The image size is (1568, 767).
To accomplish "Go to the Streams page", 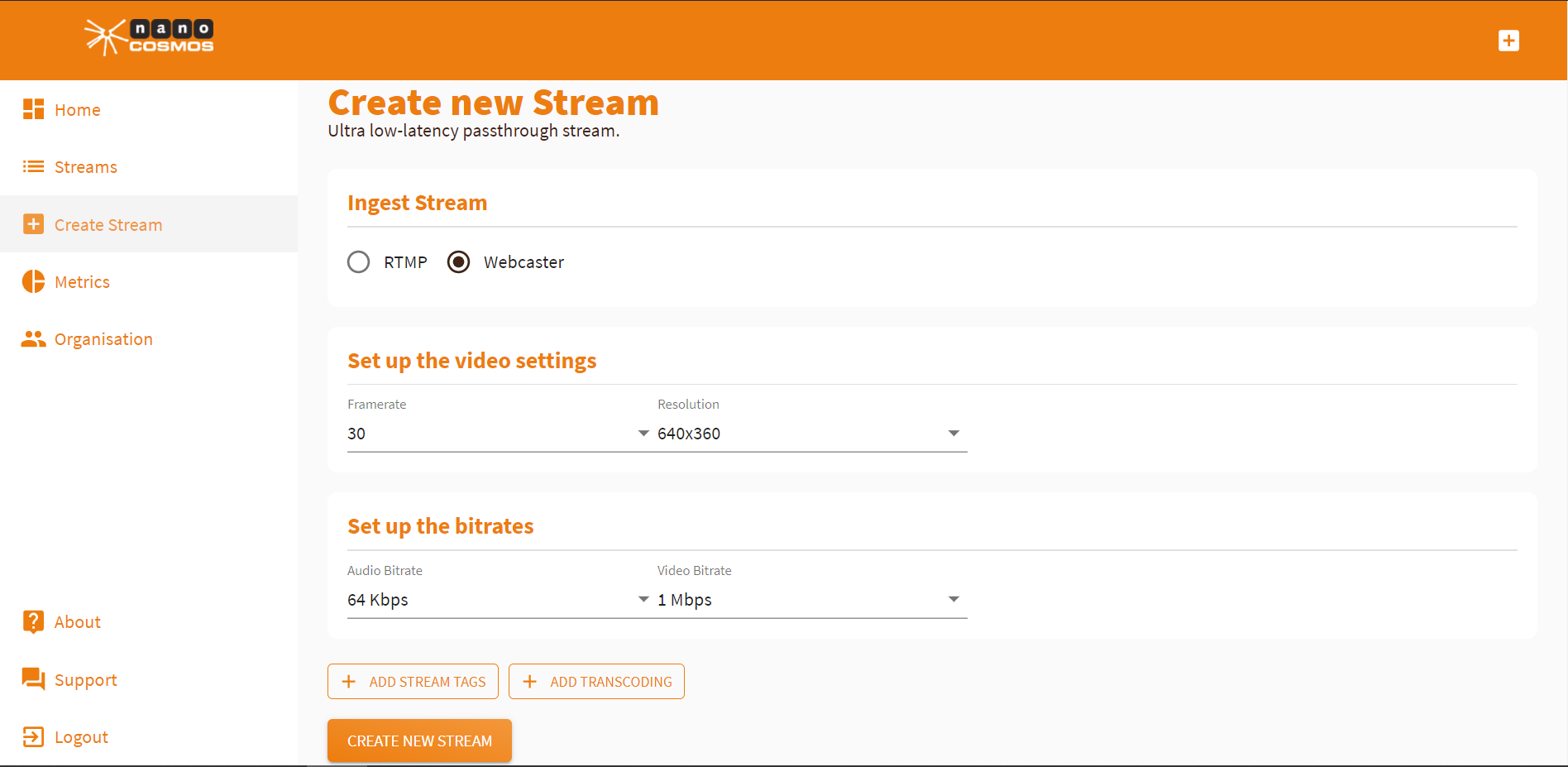I will coord(85,166).
